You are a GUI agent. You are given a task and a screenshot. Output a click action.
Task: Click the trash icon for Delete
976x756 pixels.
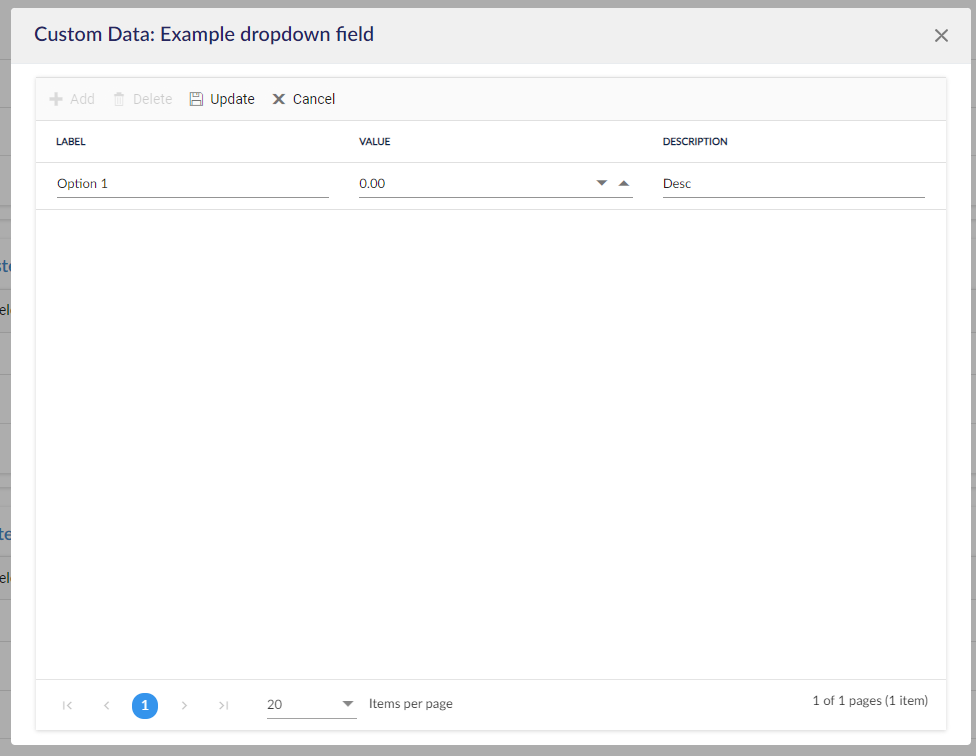pyautogui.click(x=119, y=99)
